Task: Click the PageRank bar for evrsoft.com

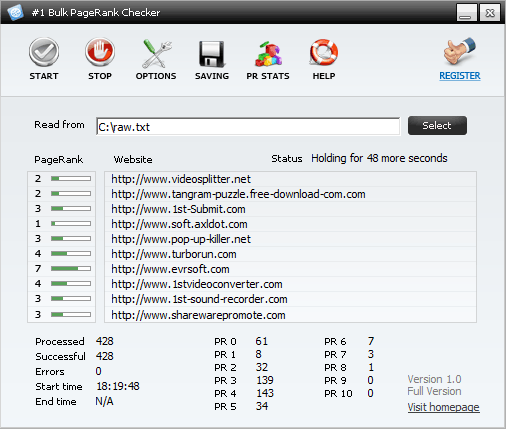Action: (71, 268)
